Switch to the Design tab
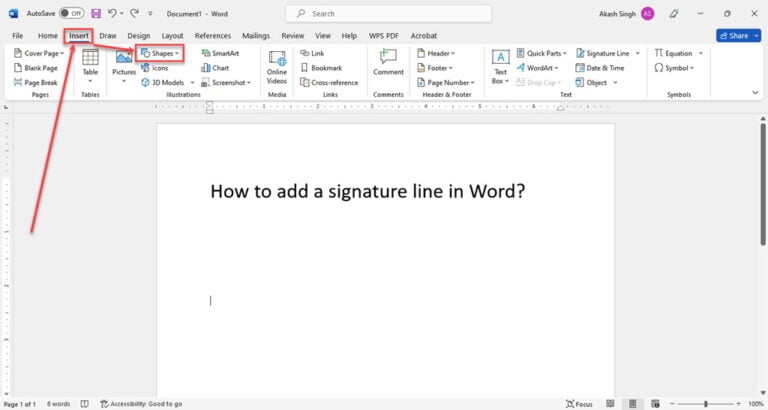Image resolution: width=768 pixels, height=410 pixels. [x=139, y=36]
